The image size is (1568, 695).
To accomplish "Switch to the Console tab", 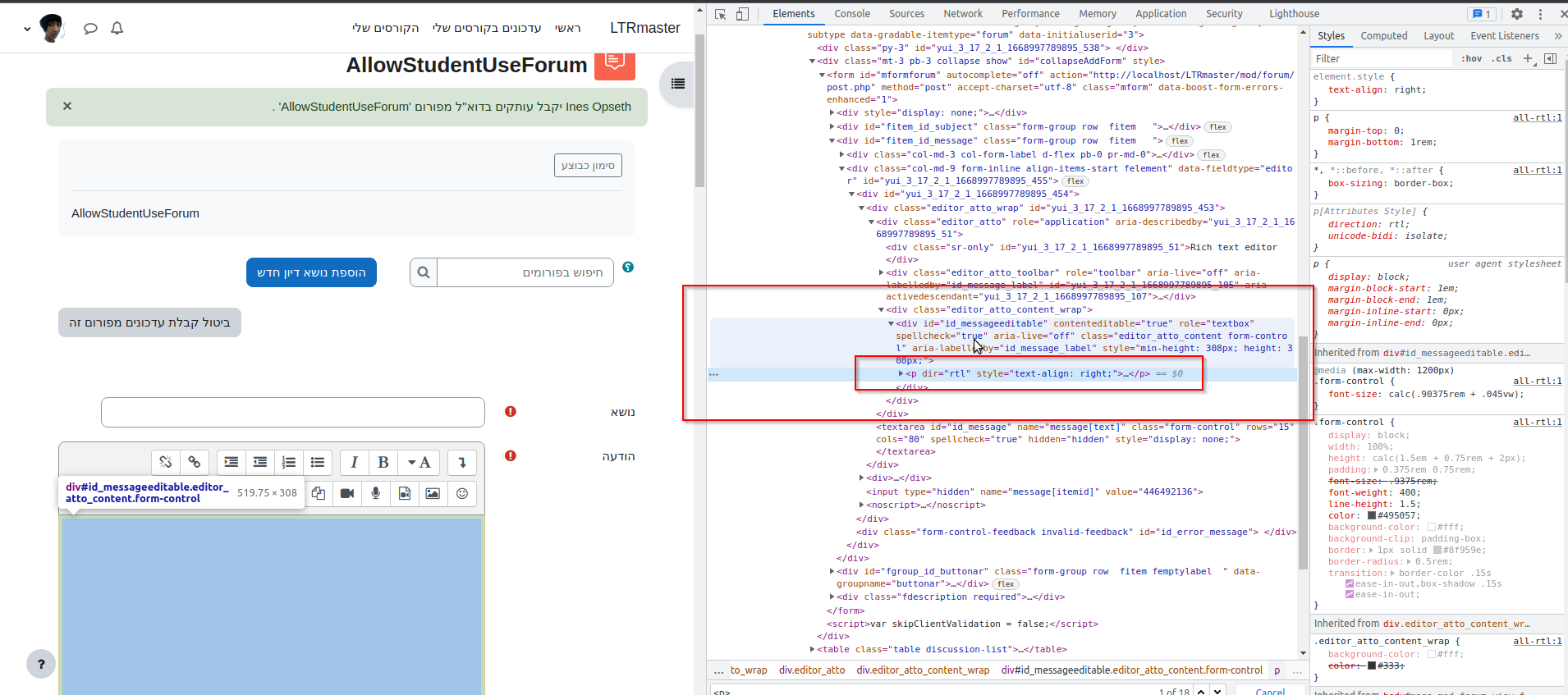I will coord(852,14).
